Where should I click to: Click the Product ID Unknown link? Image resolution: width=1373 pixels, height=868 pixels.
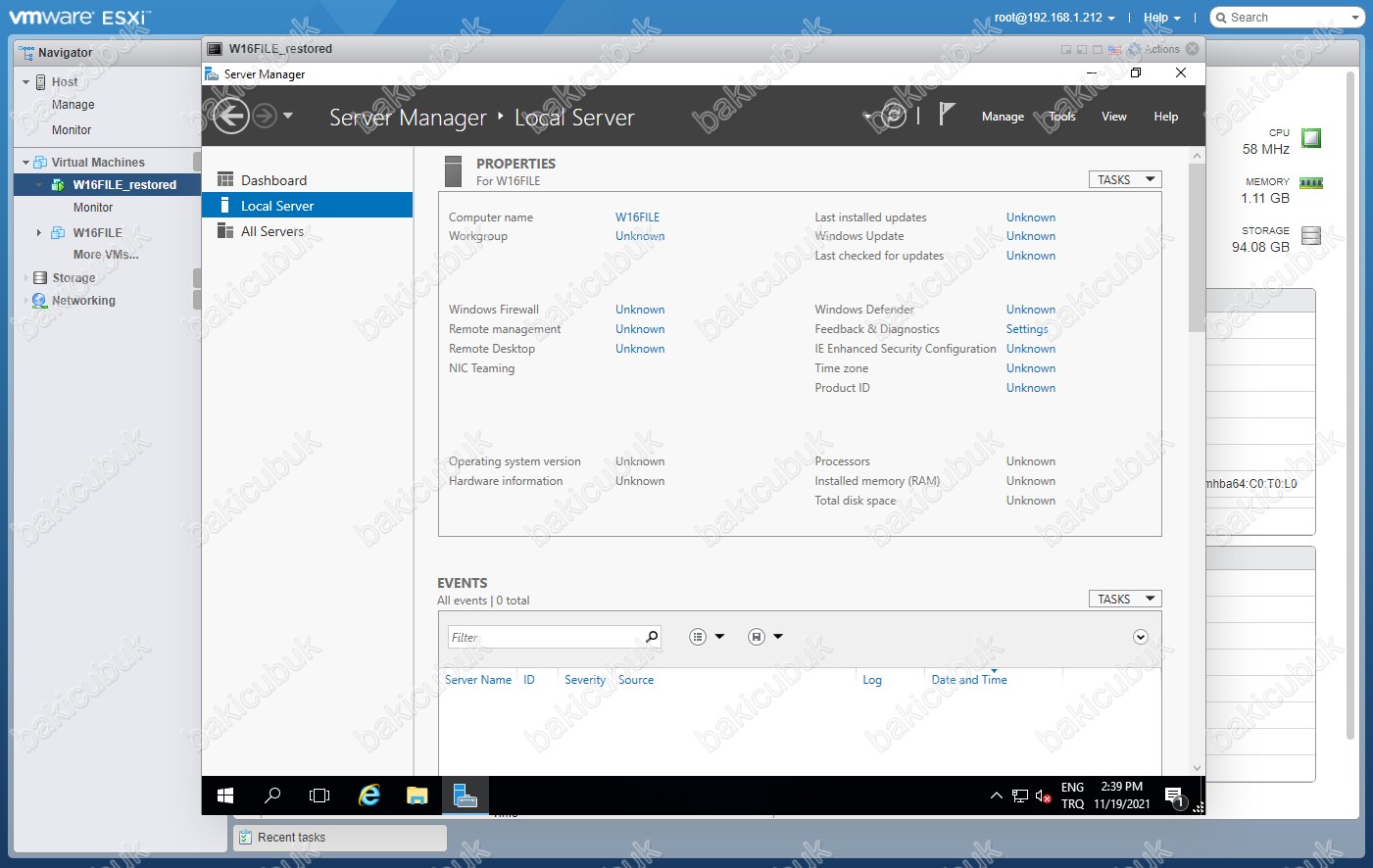[1031, 388]
